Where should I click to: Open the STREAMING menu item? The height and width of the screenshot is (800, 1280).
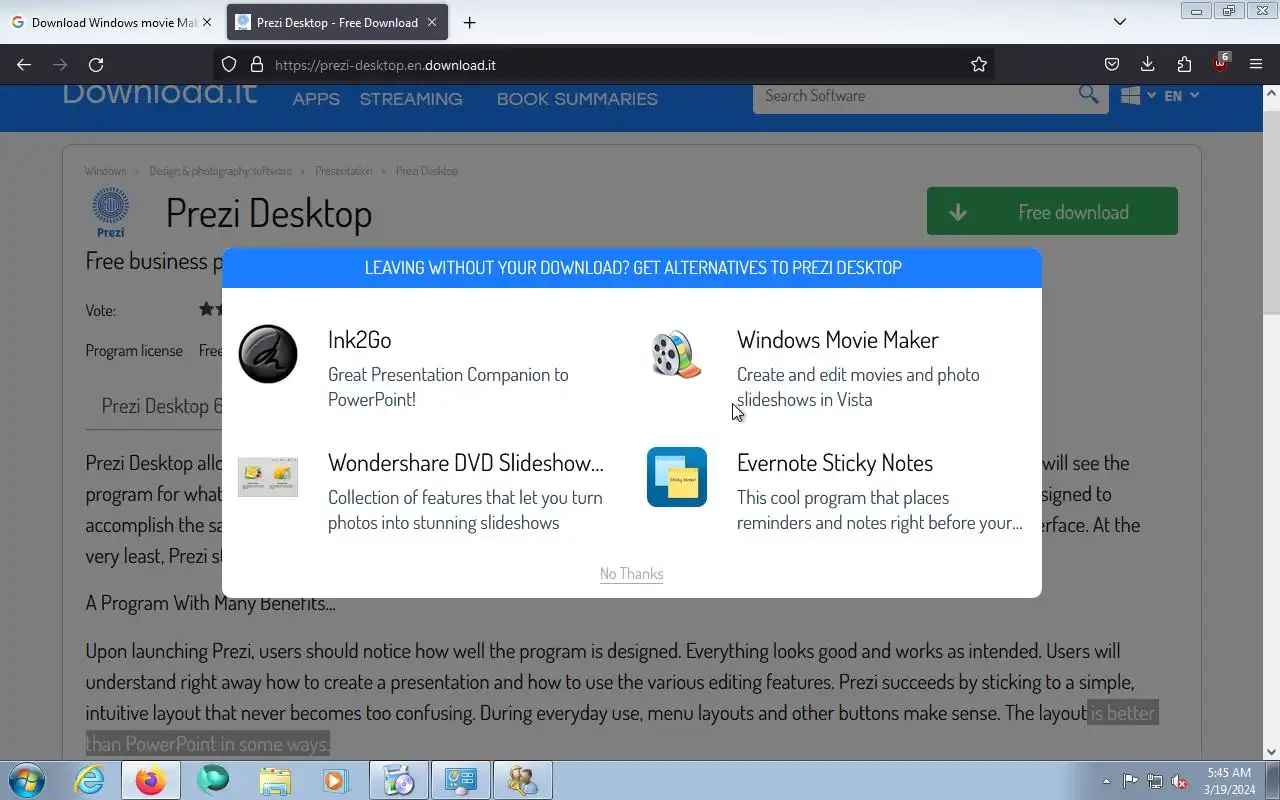(x=411, y=99)
